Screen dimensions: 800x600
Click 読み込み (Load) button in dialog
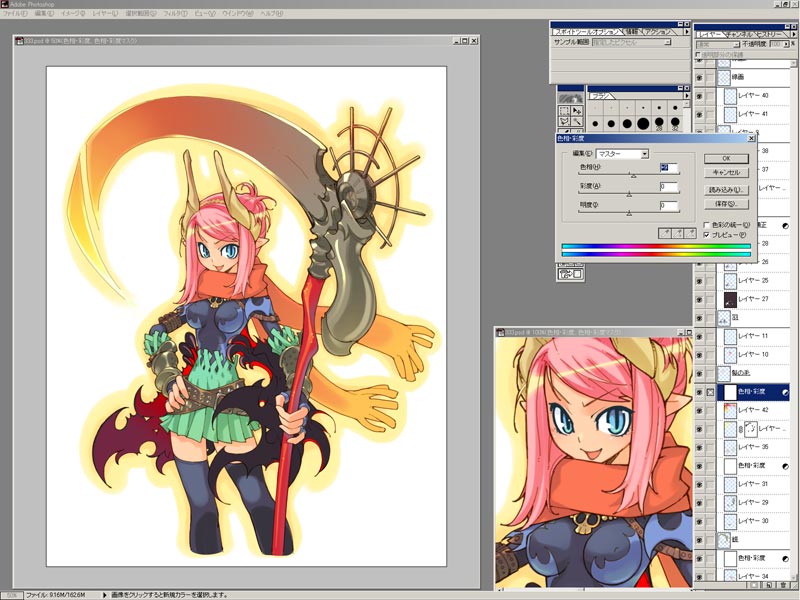pos(726,190)
